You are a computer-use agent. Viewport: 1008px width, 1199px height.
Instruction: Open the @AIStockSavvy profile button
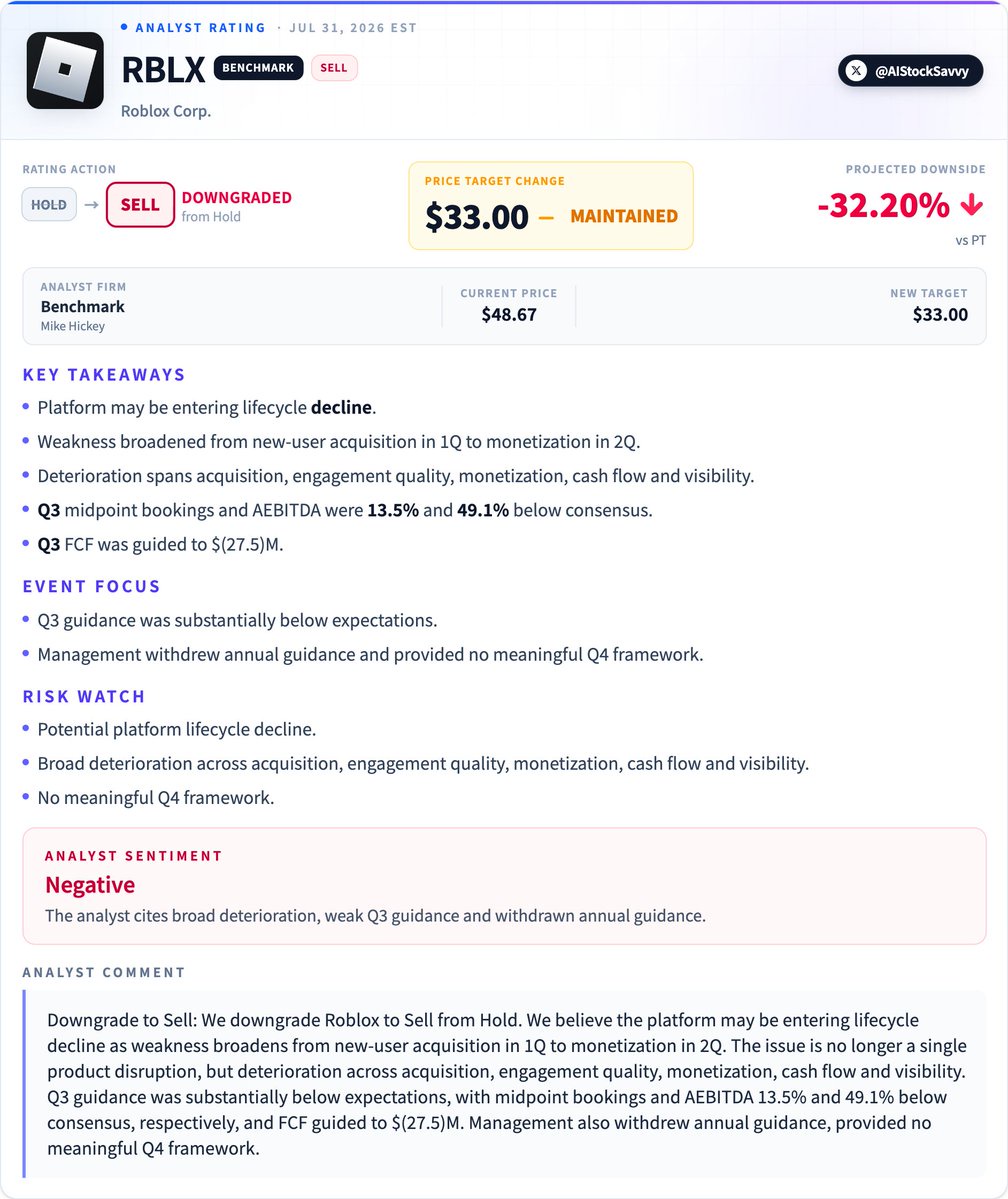(x=910, y=71)
